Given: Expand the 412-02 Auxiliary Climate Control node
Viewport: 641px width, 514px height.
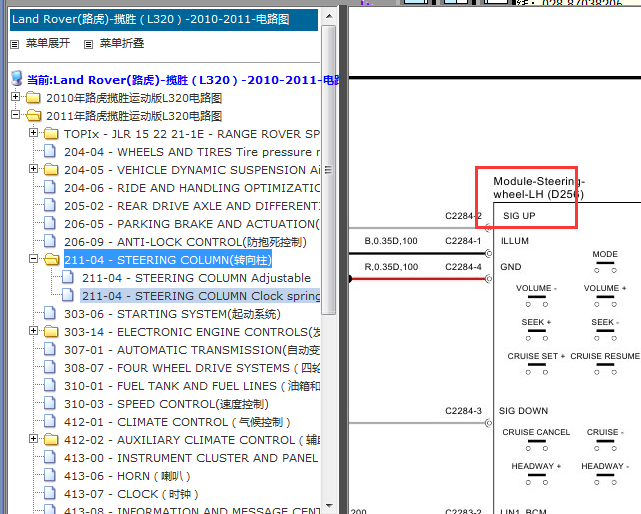Looking at the screenshot, I should click(x=34, y=439).
